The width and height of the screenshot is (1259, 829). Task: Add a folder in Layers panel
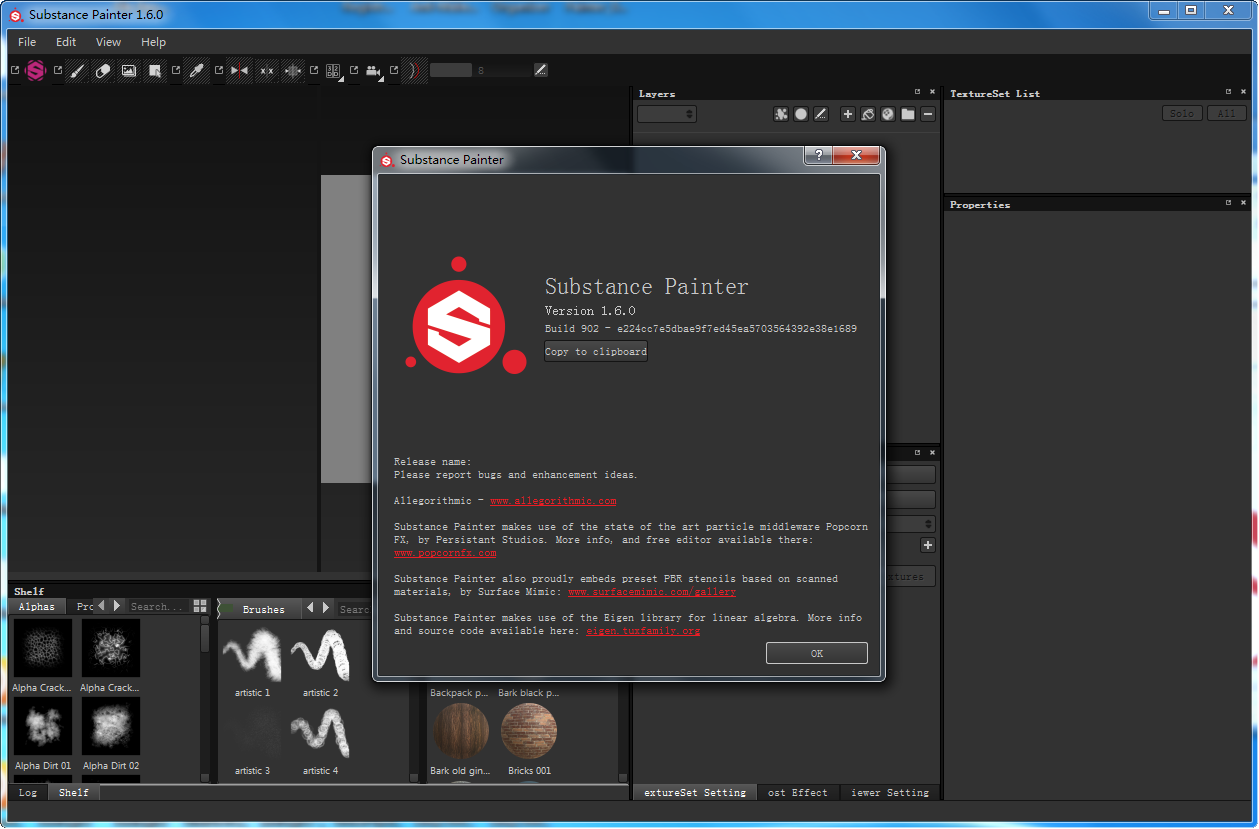click(x=908, y=114)
